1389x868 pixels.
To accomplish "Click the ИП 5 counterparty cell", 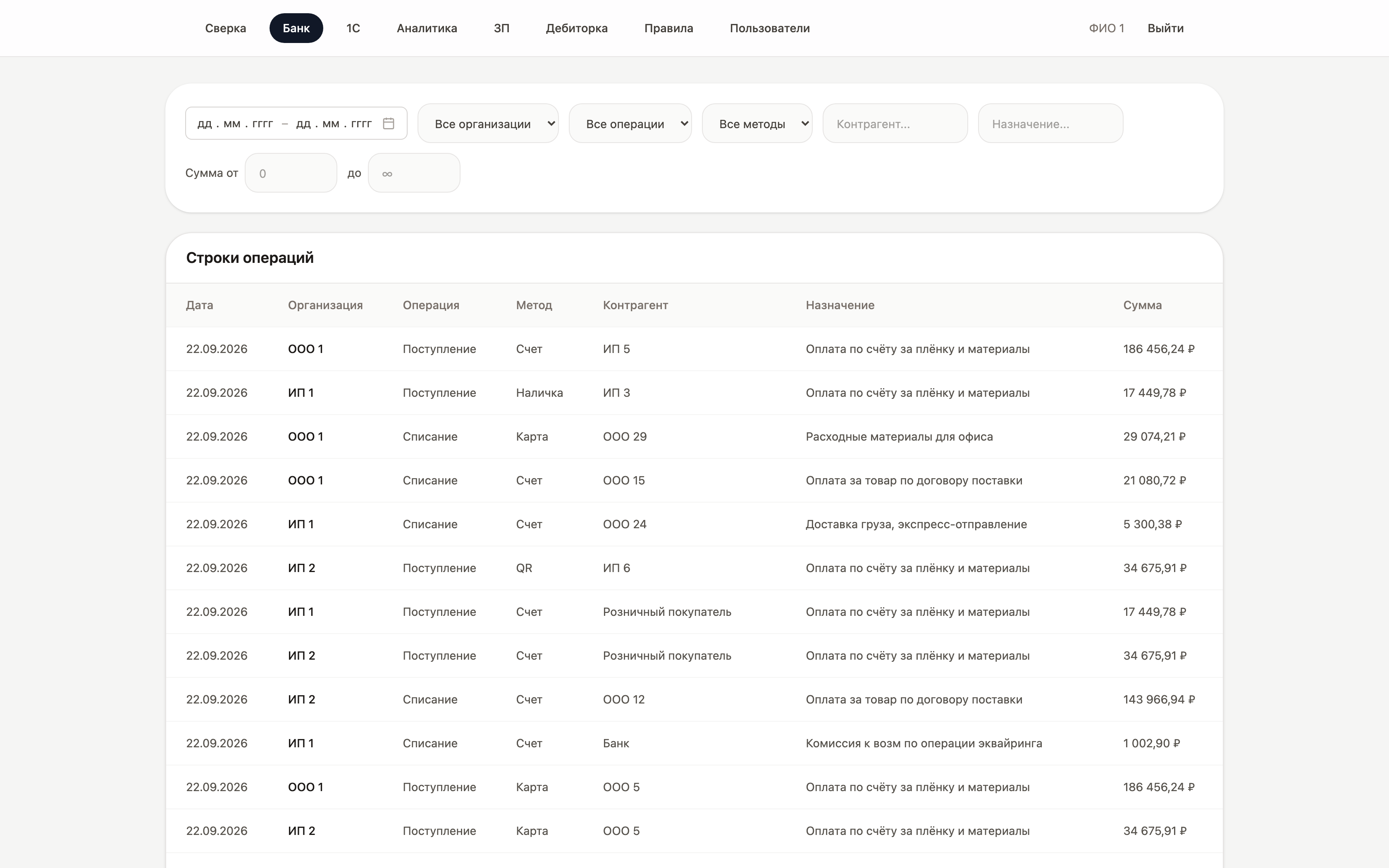I will pos(616,349).
